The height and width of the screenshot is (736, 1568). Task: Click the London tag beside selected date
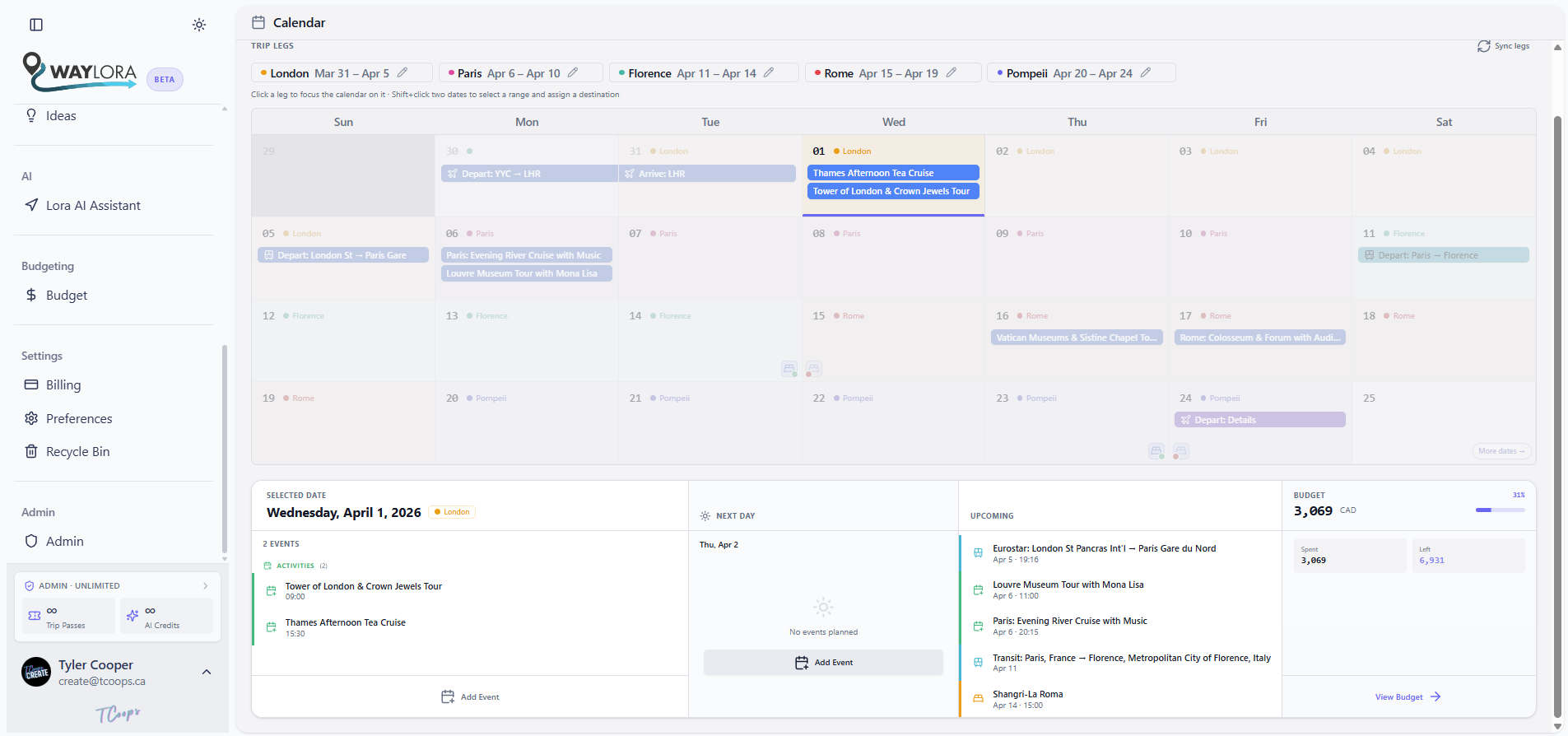(452, 512)
